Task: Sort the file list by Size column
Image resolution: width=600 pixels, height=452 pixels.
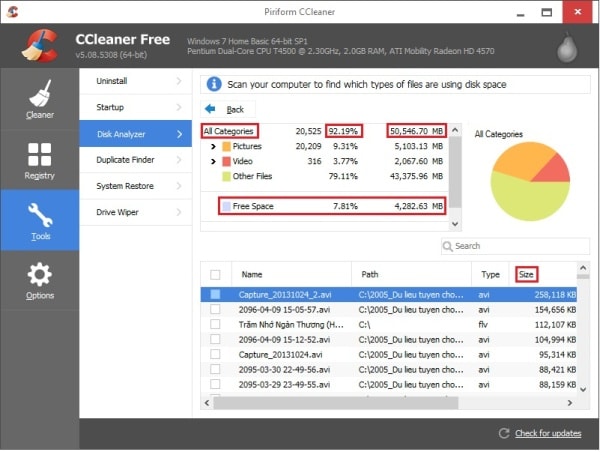Action: (x=527, y=273)
